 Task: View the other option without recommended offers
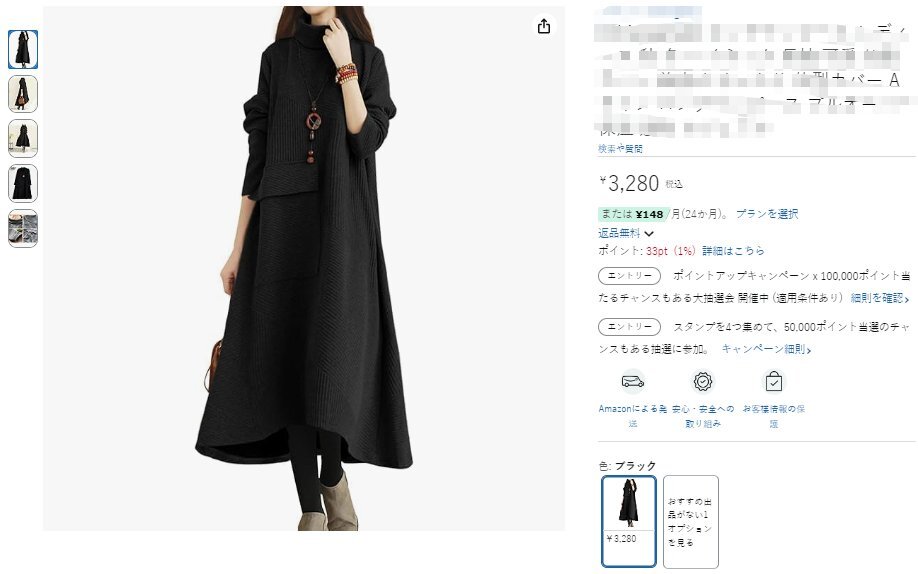tap(691, 521)
